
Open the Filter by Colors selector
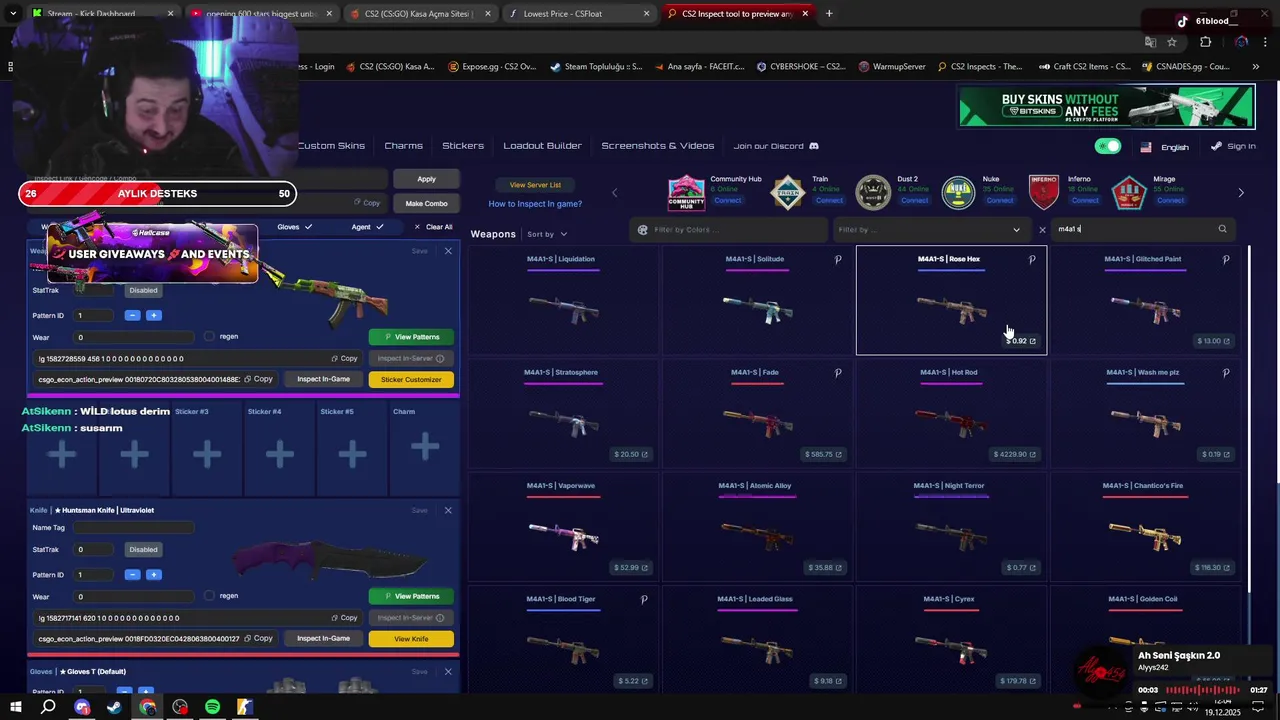pos(727,230)
